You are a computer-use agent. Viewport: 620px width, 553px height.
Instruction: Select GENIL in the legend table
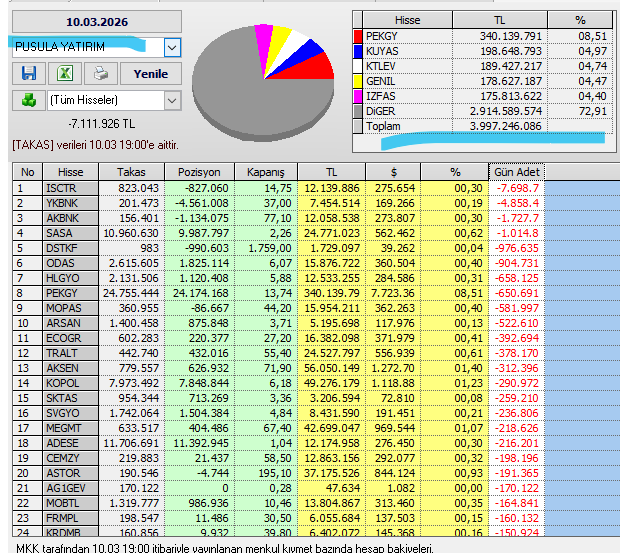pyautogui.click(x=483, y=81)
